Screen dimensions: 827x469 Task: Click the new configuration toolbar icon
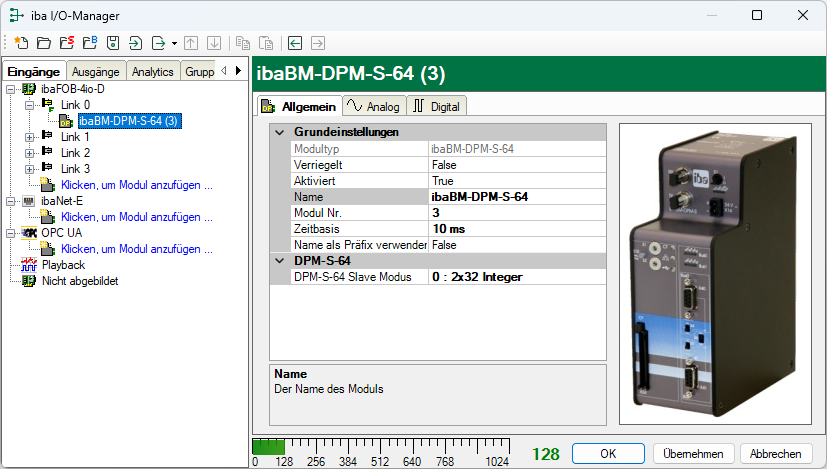click(x=20, y=43)
